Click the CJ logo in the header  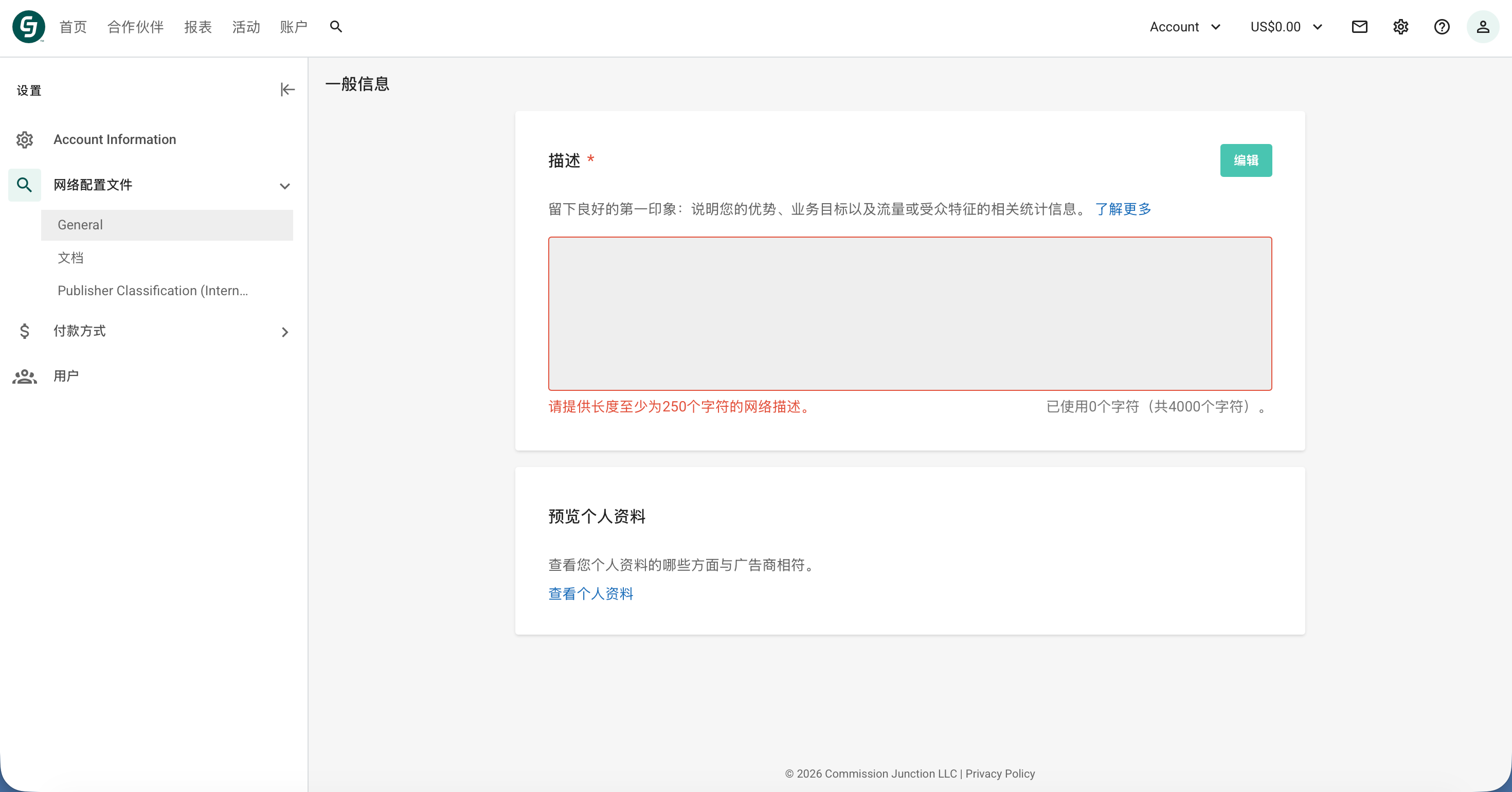28,26
